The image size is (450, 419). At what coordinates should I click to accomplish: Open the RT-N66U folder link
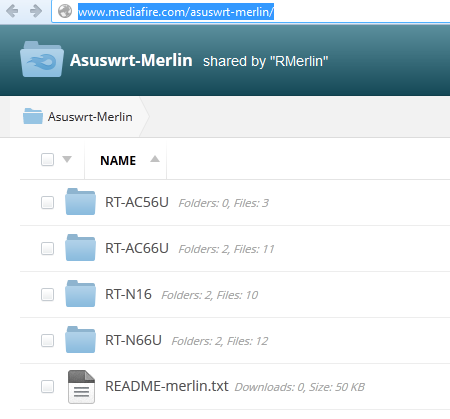point(133,340)
